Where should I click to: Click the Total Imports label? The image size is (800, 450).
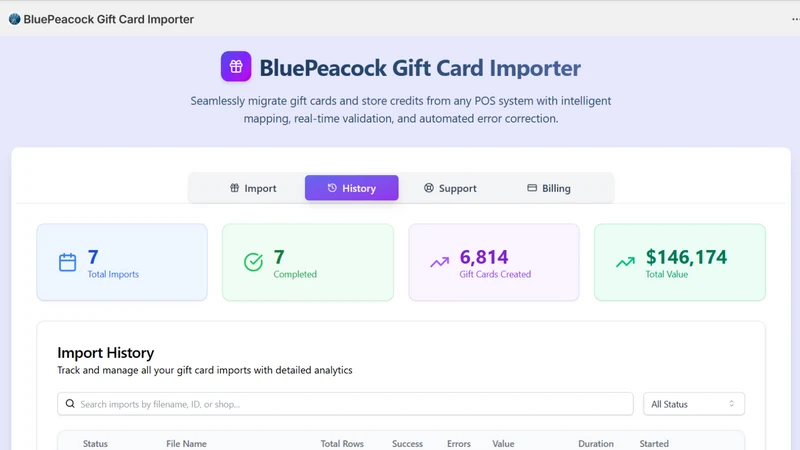(113, 274)
